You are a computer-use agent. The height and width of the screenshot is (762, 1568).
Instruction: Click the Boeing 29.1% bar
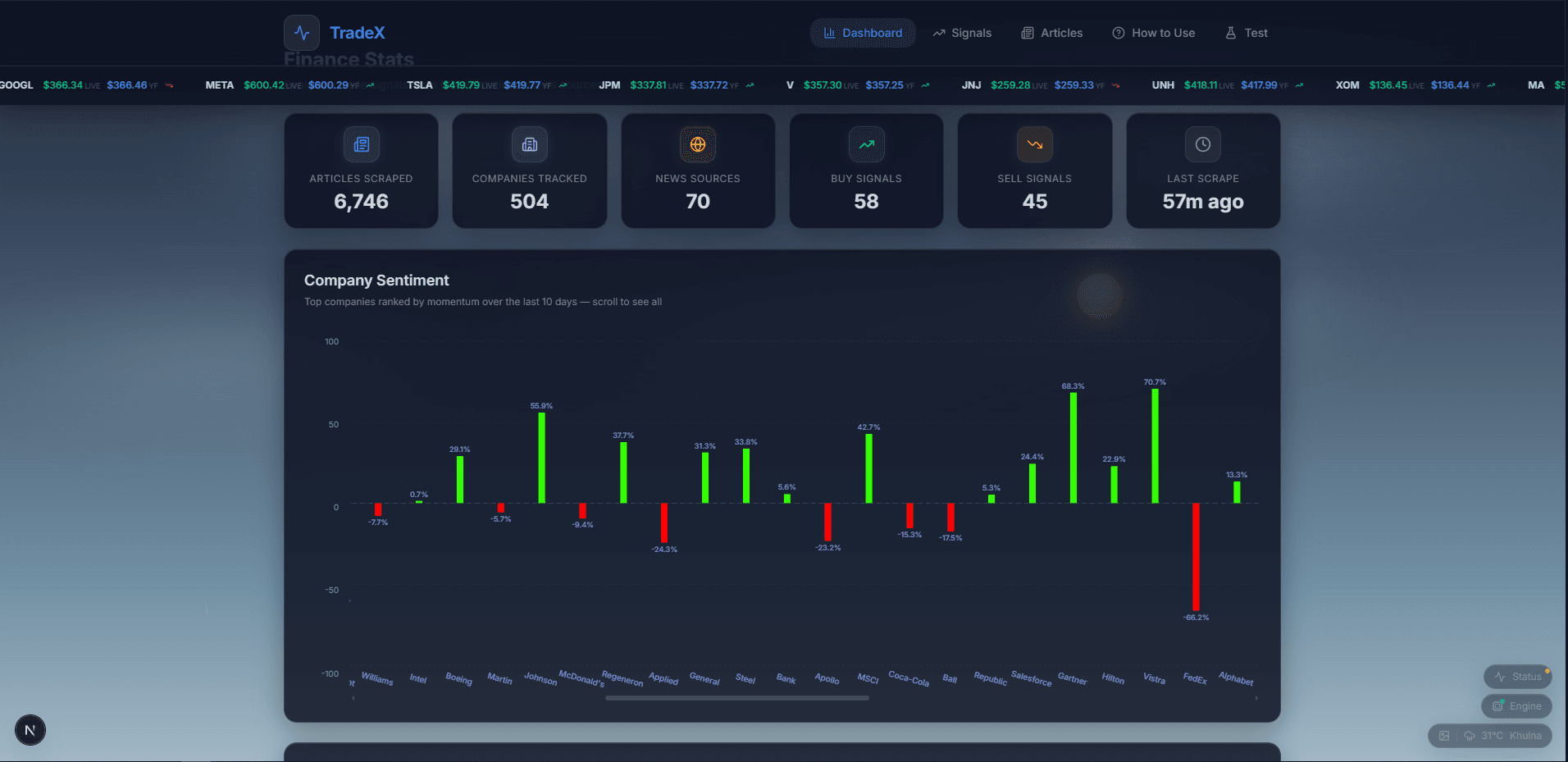point(459,479)
